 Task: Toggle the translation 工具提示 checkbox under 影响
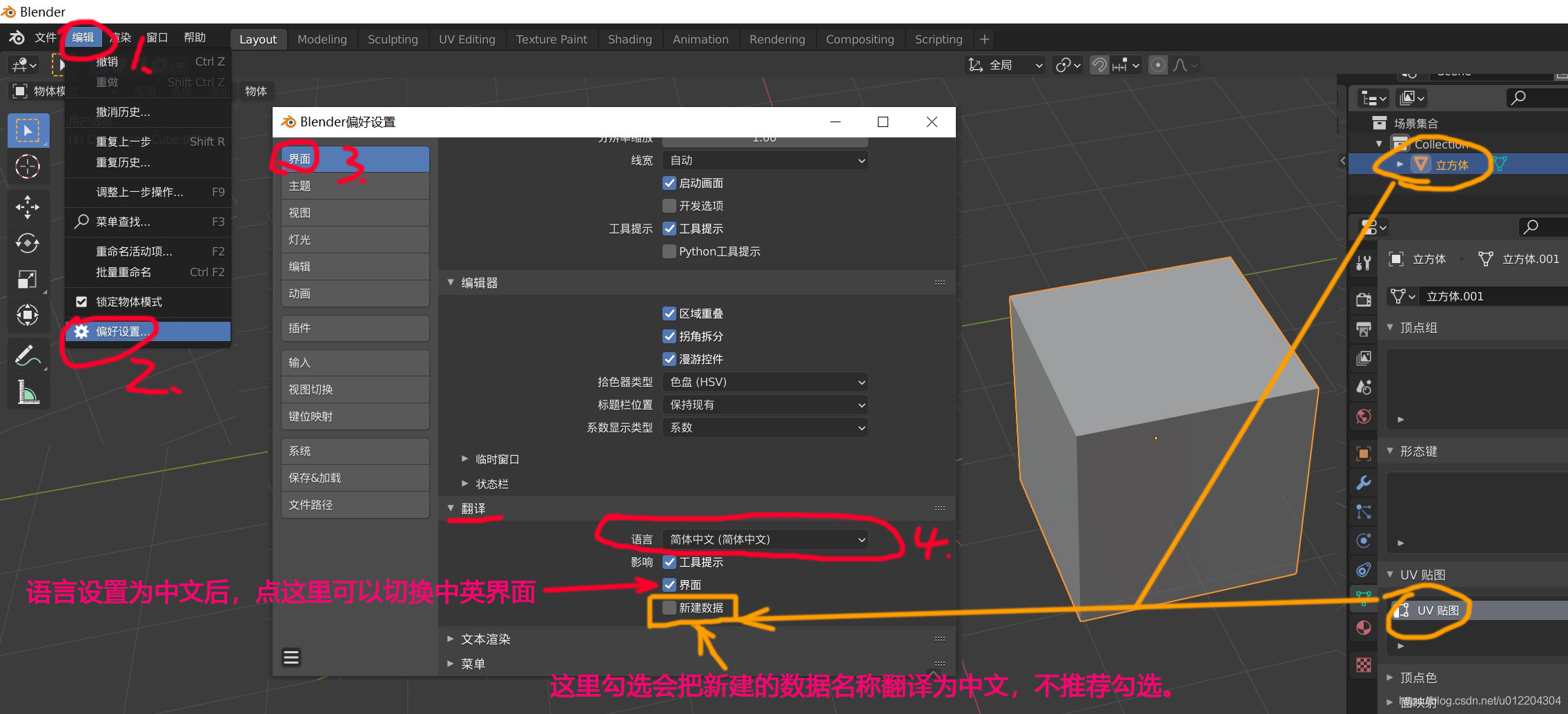coord(669,562)
